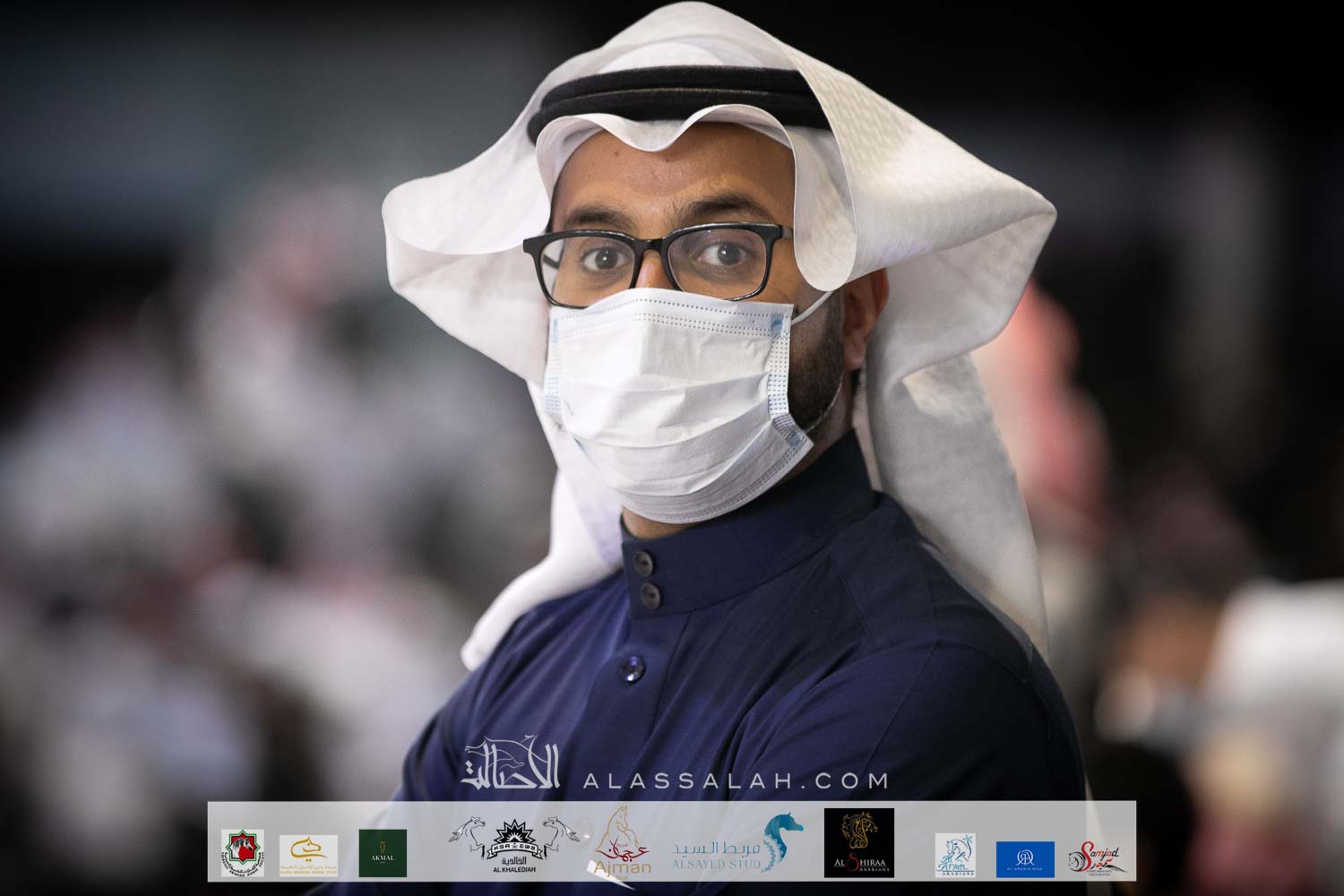Click the Al Aryam Arabians logo

pos(954,855)
